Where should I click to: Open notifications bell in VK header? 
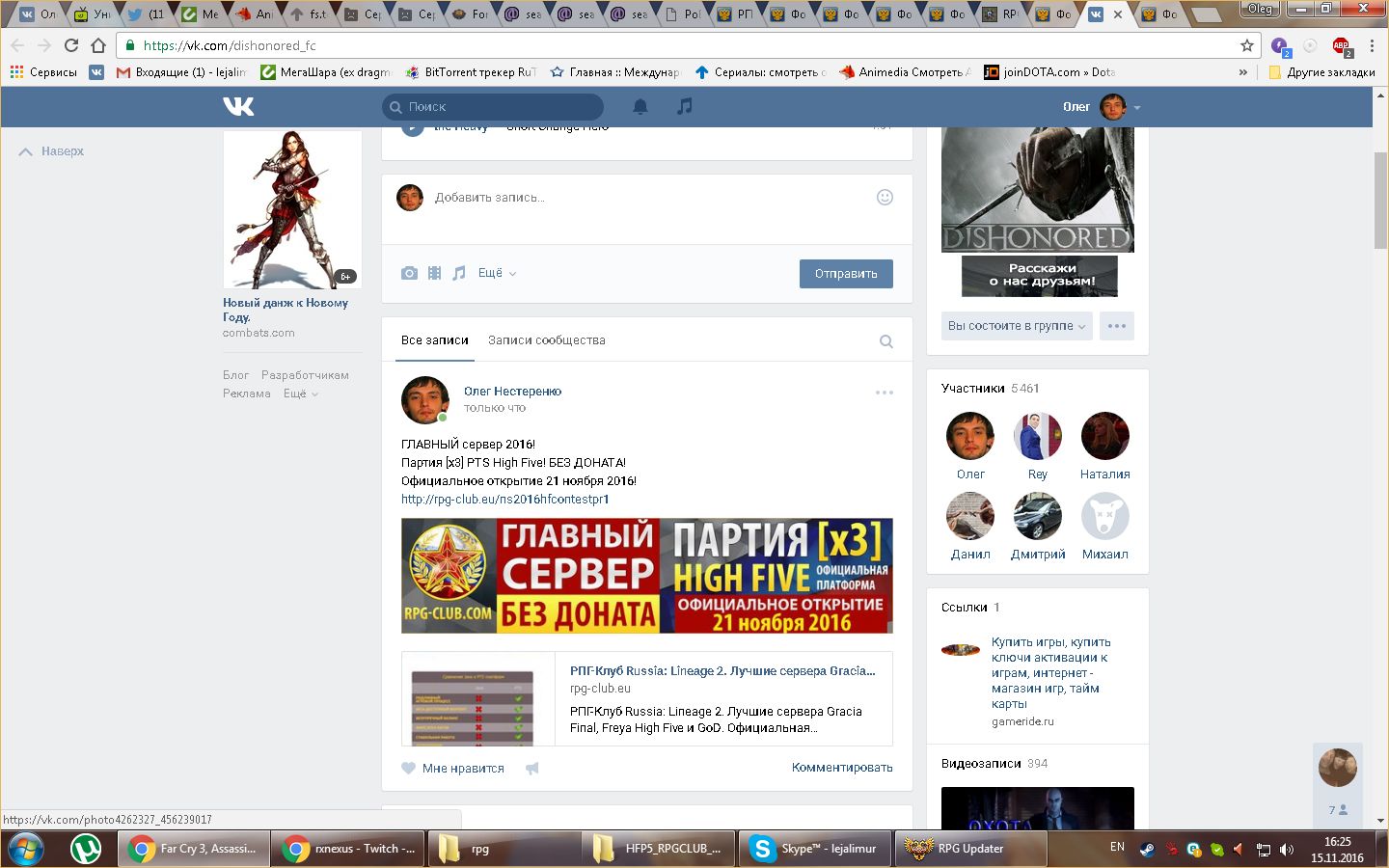tap(640, 106)
